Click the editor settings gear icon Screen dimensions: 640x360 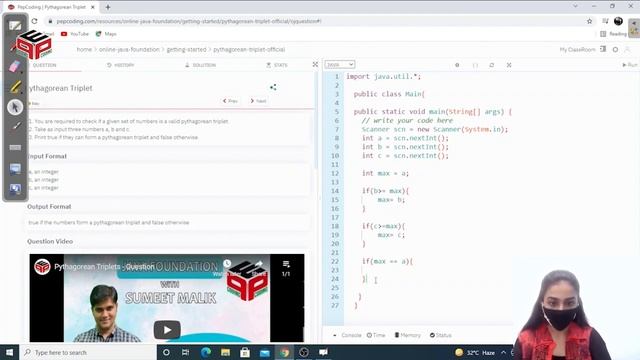pos(457,65)
